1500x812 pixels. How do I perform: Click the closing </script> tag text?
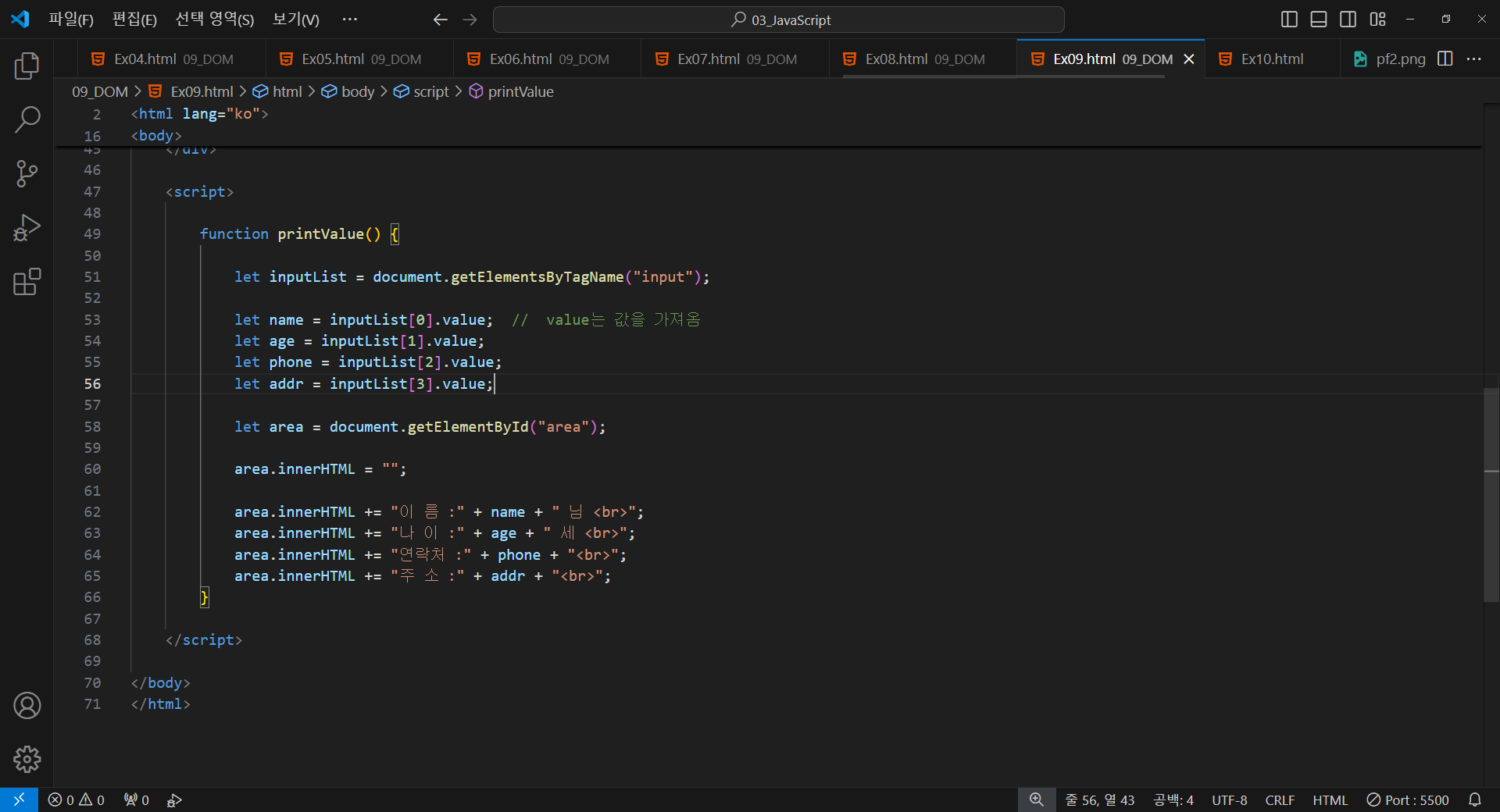[204, 640]
